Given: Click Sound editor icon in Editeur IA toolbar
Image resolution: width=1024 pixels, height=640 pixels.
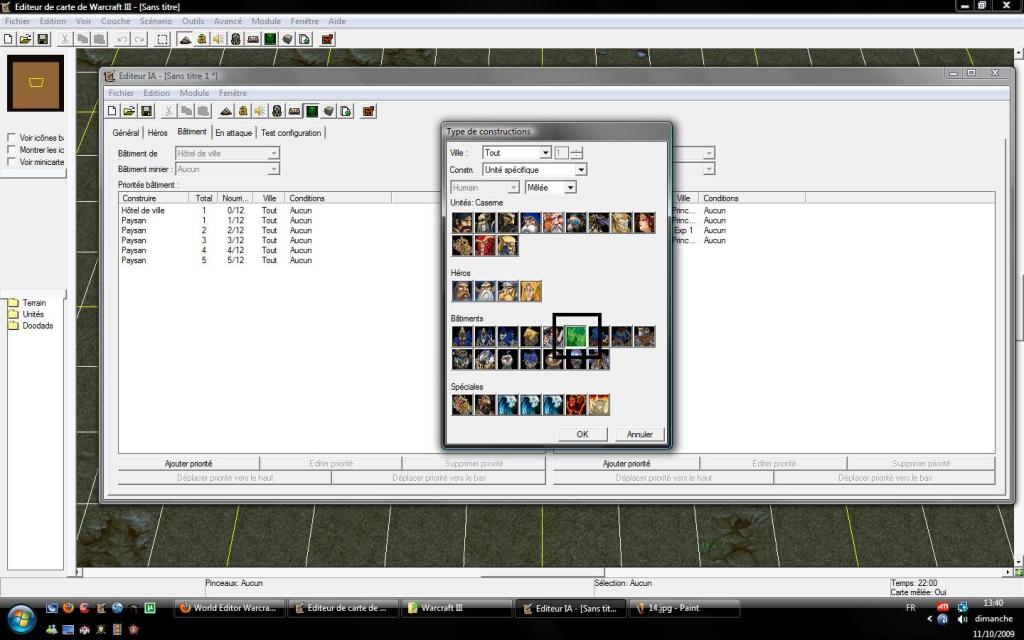Looking at the screenshot, I should pos(260,111).
